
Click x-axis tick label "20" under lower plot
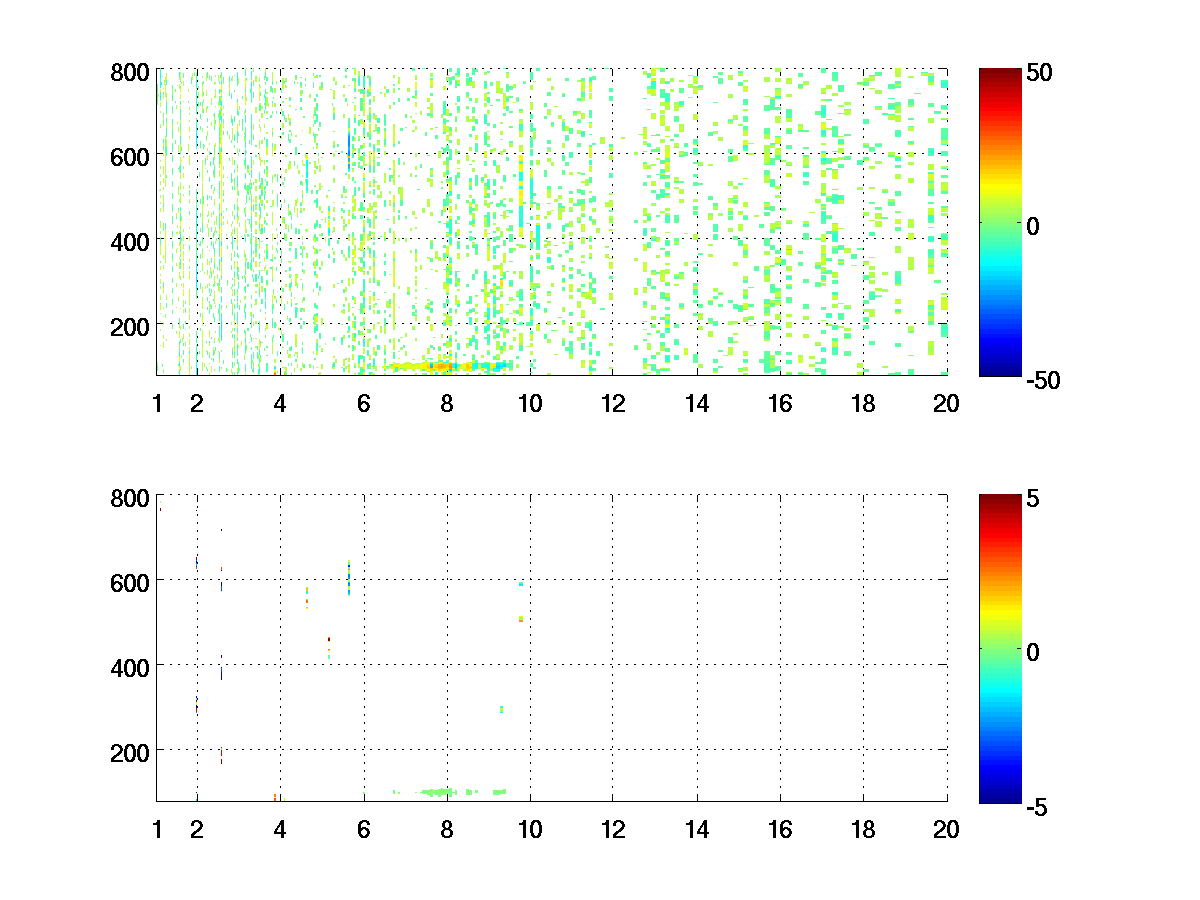coord(946,829)
